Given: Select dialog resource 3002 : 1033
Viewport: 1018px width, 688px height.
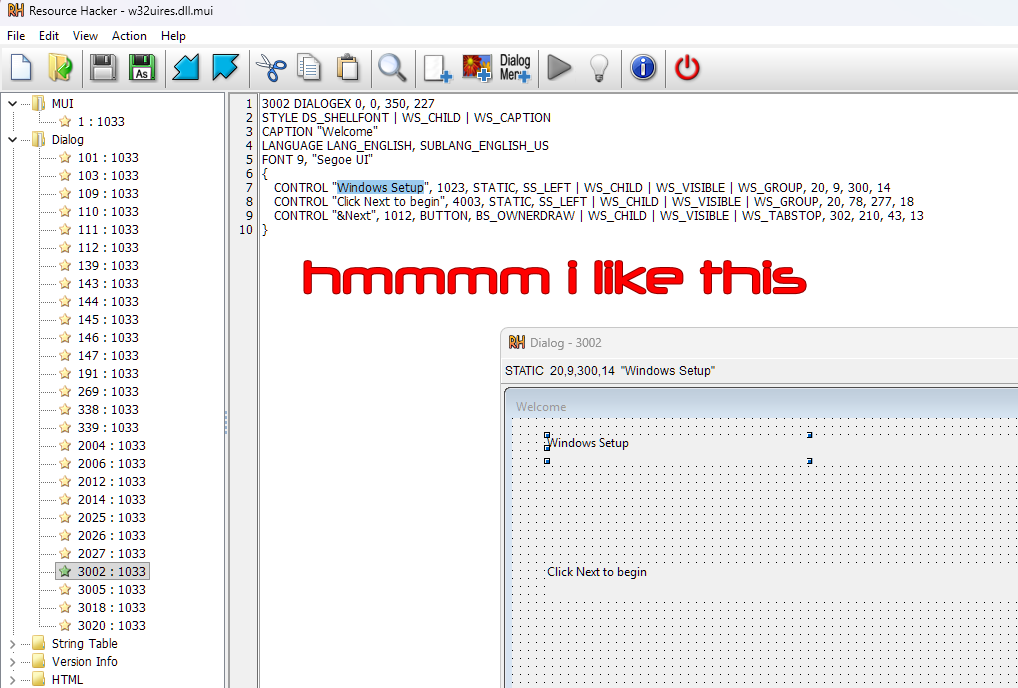Looking at the screenshot, I should tap(111, 572).
